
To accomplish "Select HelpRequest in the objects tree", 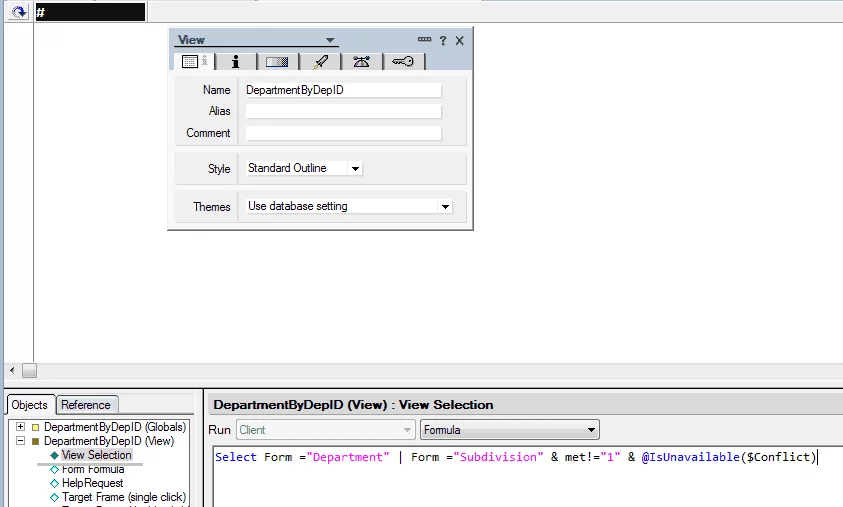I will click(92, 483).
